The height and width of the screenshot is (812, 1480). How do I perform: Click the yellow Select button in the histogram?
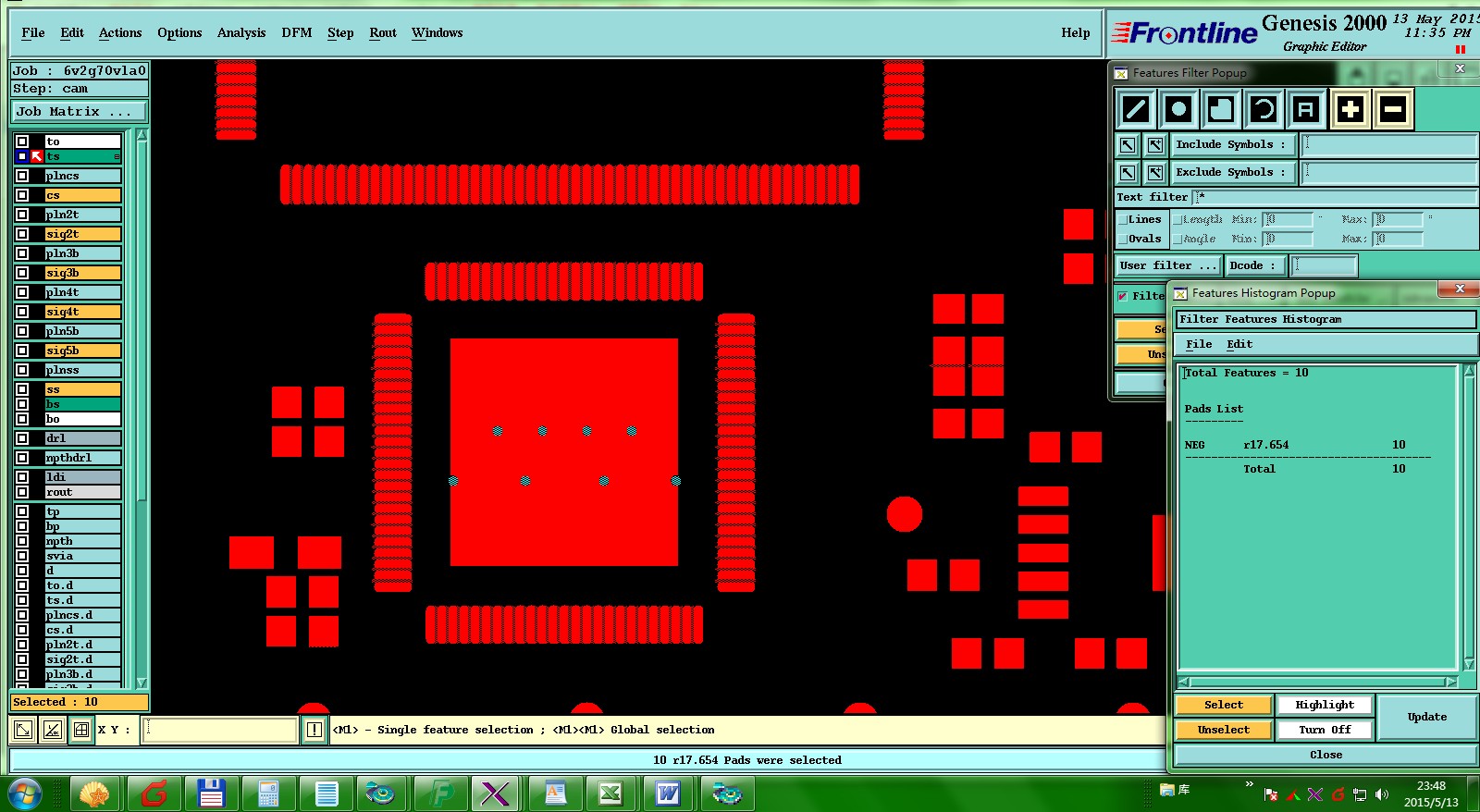[1224, 705]
